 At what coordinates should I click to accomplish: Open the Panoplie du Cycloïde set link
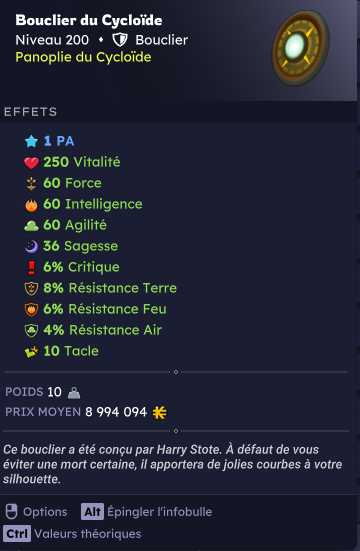coord(83,57)
